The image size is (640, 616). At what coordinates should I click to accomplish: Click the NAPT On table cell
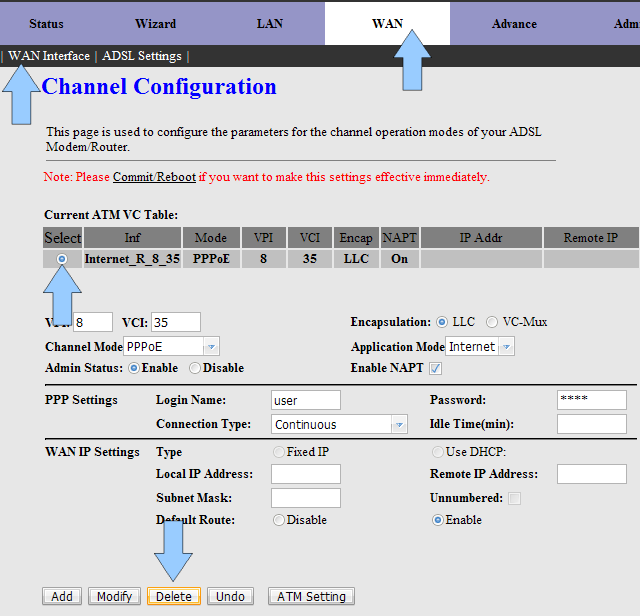[x=400, y=259]
